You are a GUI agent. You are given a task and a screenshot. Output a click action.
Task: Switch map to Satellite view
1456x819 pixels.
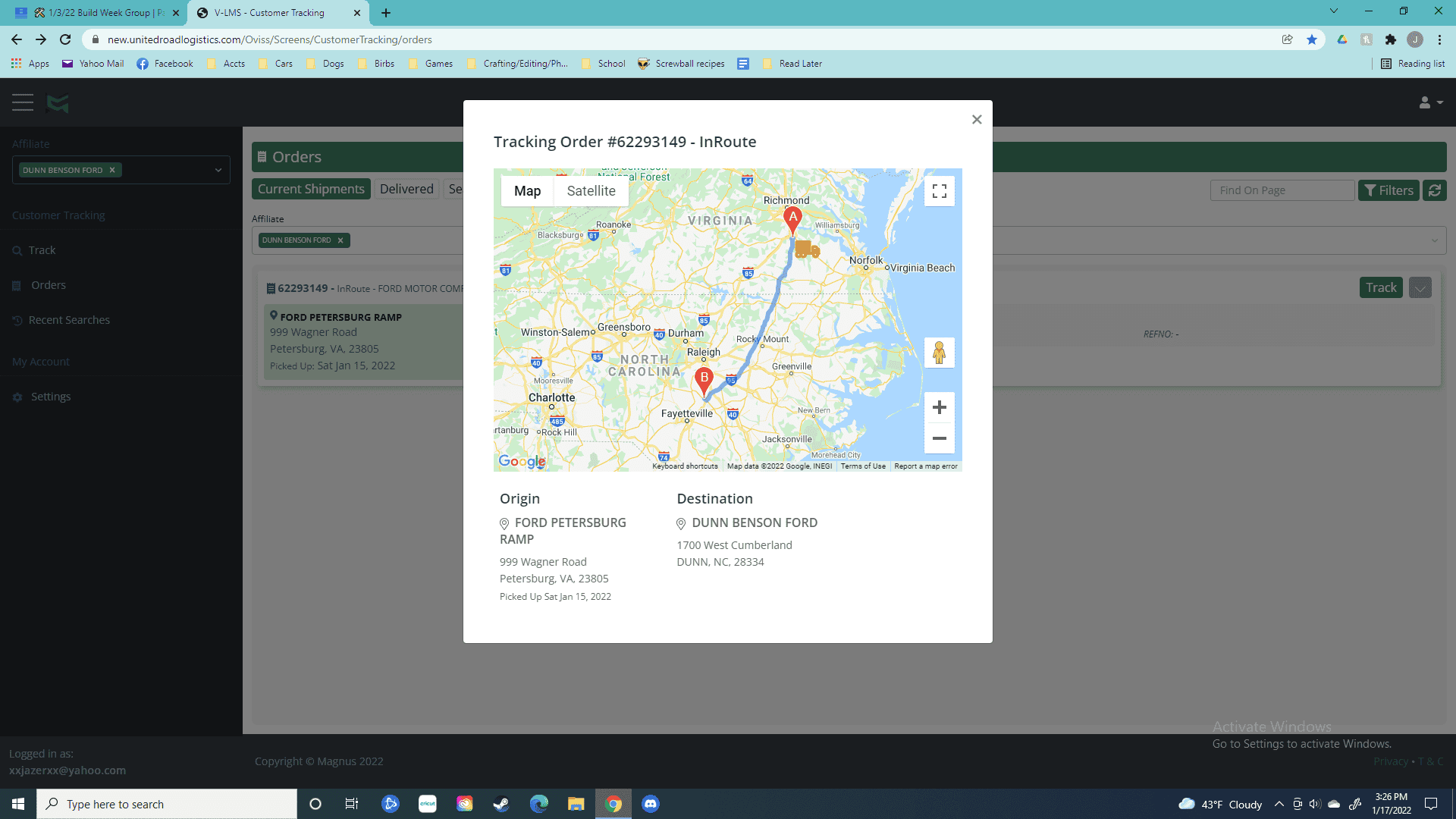[591, 191]
